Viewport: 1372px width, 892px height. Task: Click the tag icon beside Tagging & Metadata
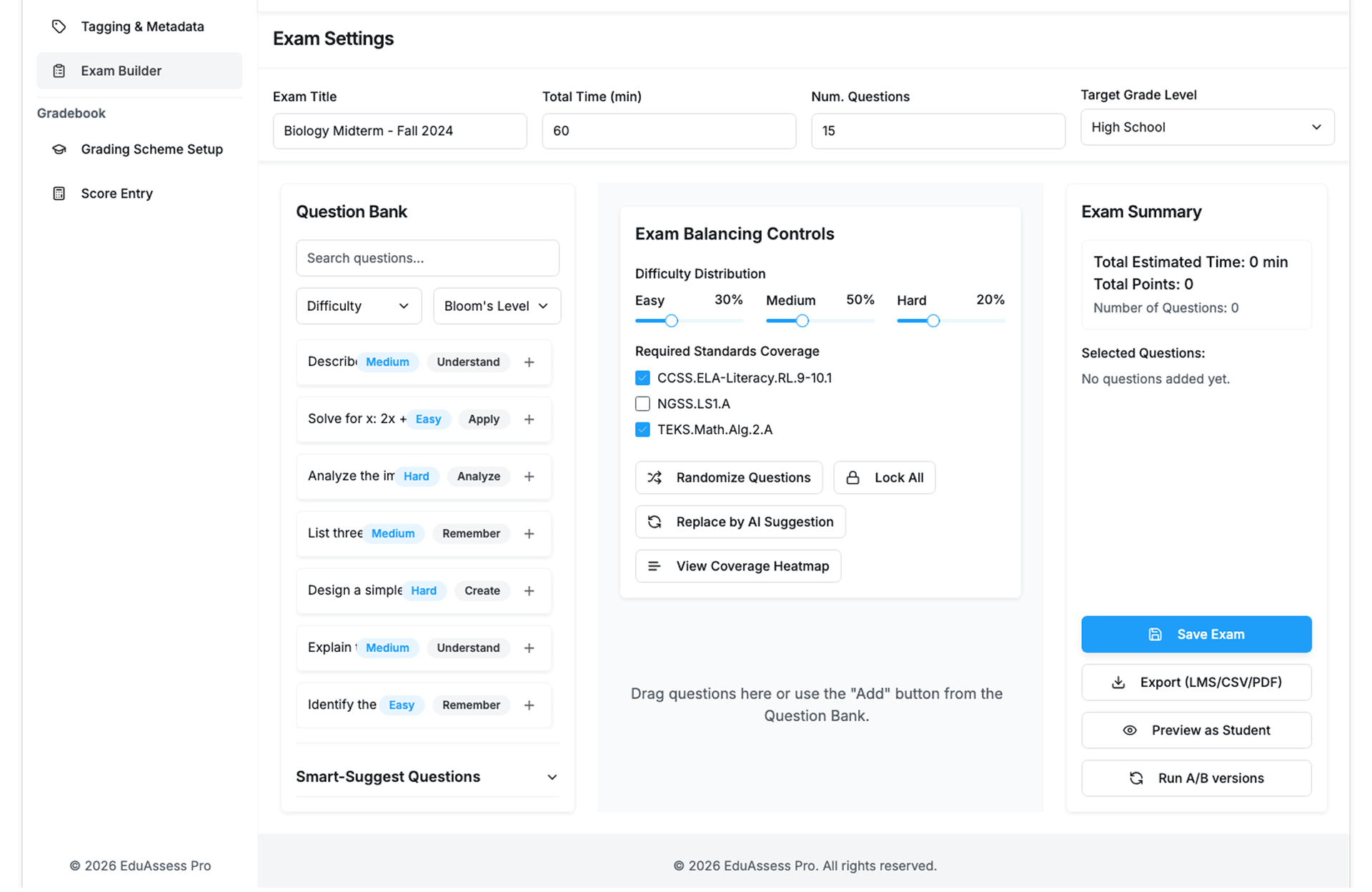tap(59, 26)
